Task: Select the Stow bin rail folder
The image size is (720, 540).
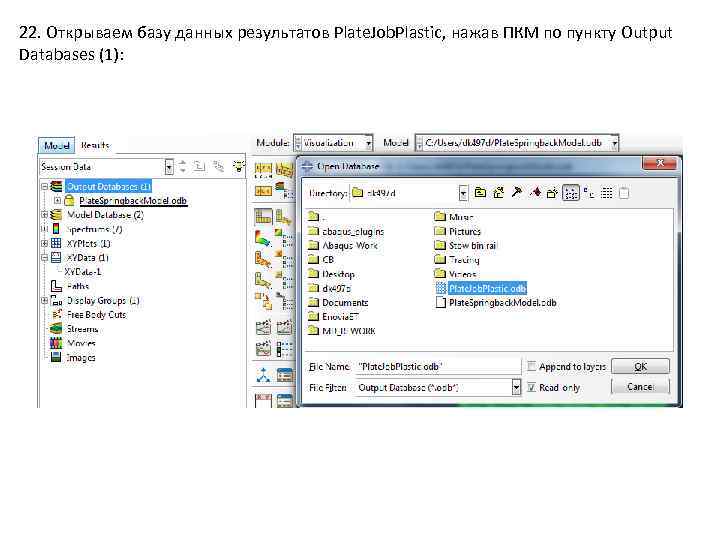Action: 466,246
